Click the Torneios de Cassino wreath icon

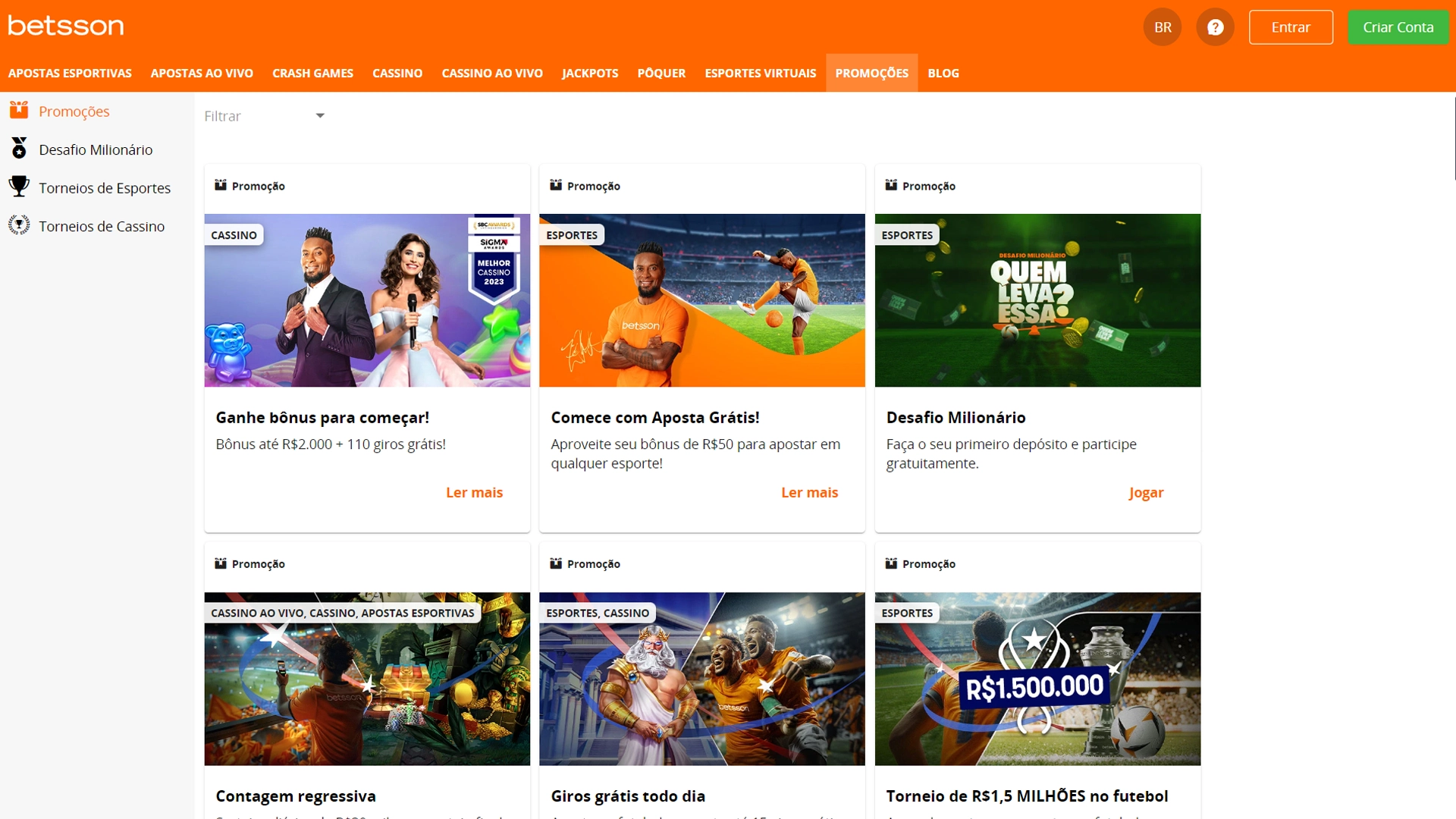tap(19, 225)
